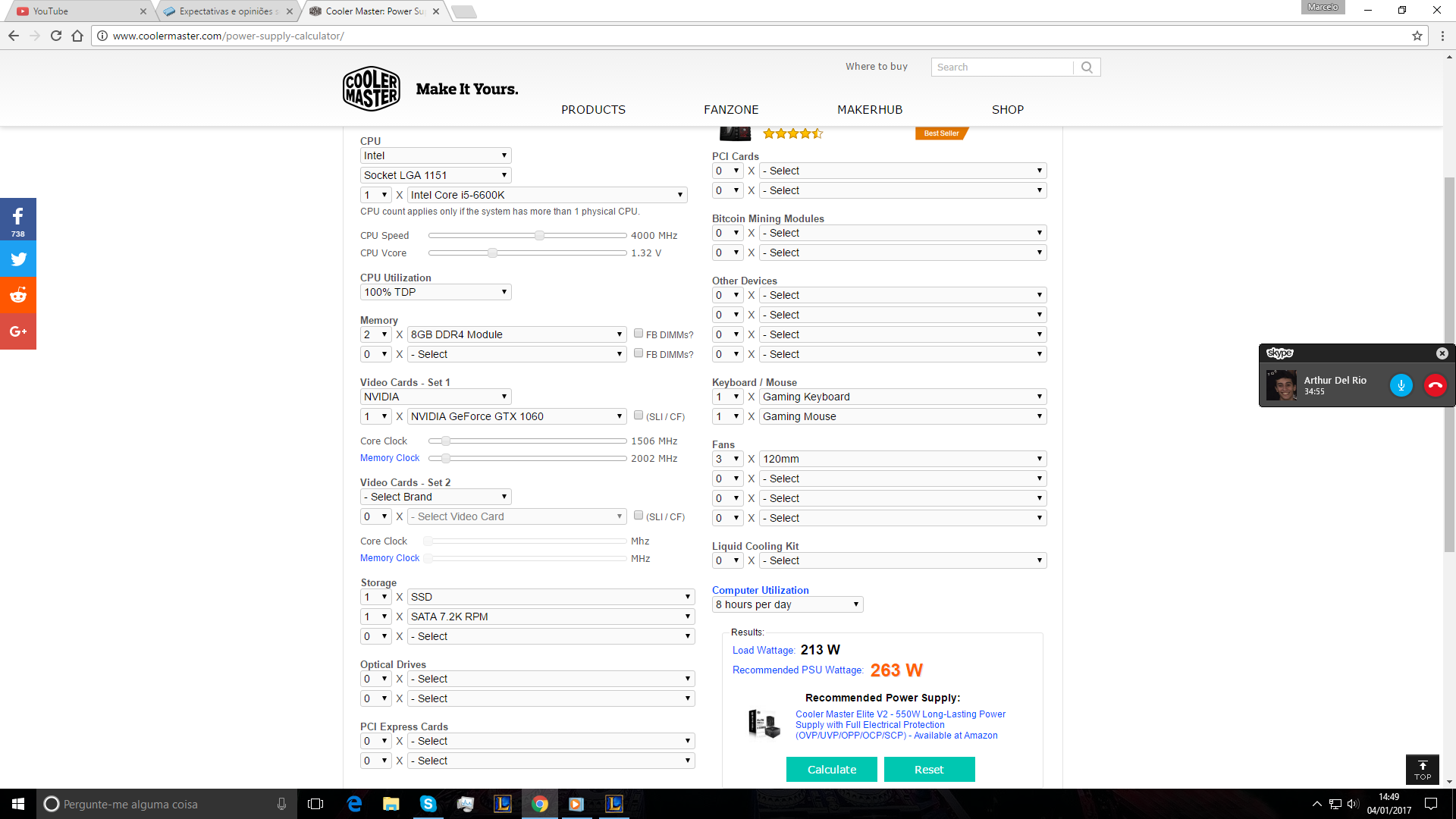Click the search magnifier icon

(1087, 67)
